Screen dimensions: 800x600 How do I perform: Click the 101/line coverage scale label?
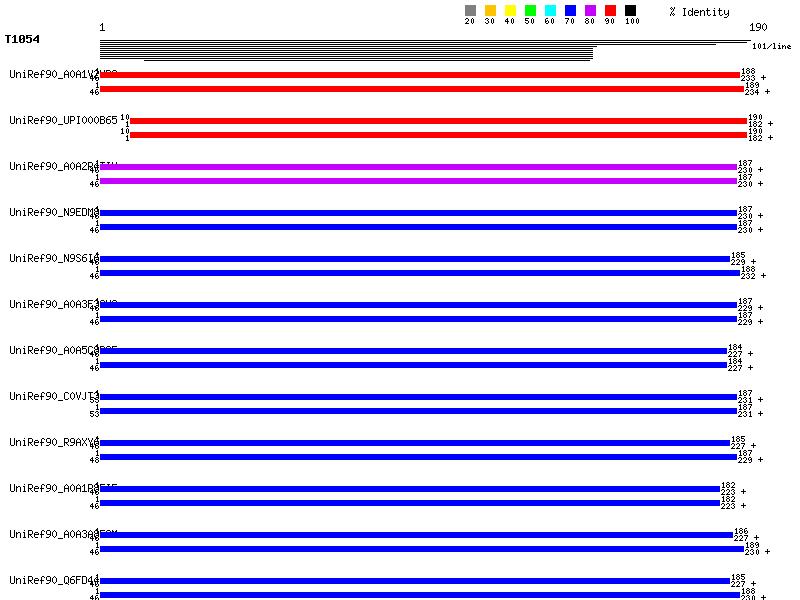coord(771,46)
